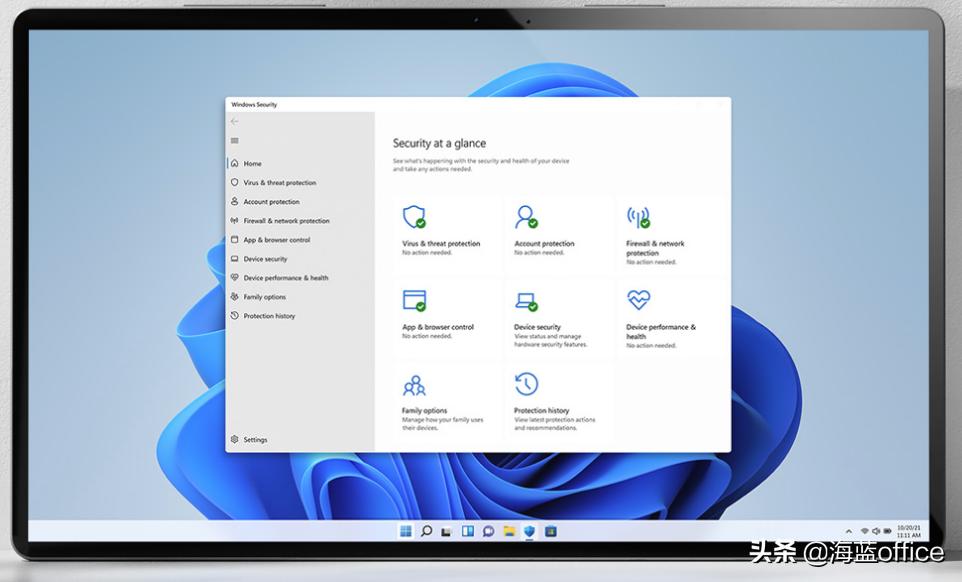
Task: Open the Windows Start menu
Action: point(407,531)
